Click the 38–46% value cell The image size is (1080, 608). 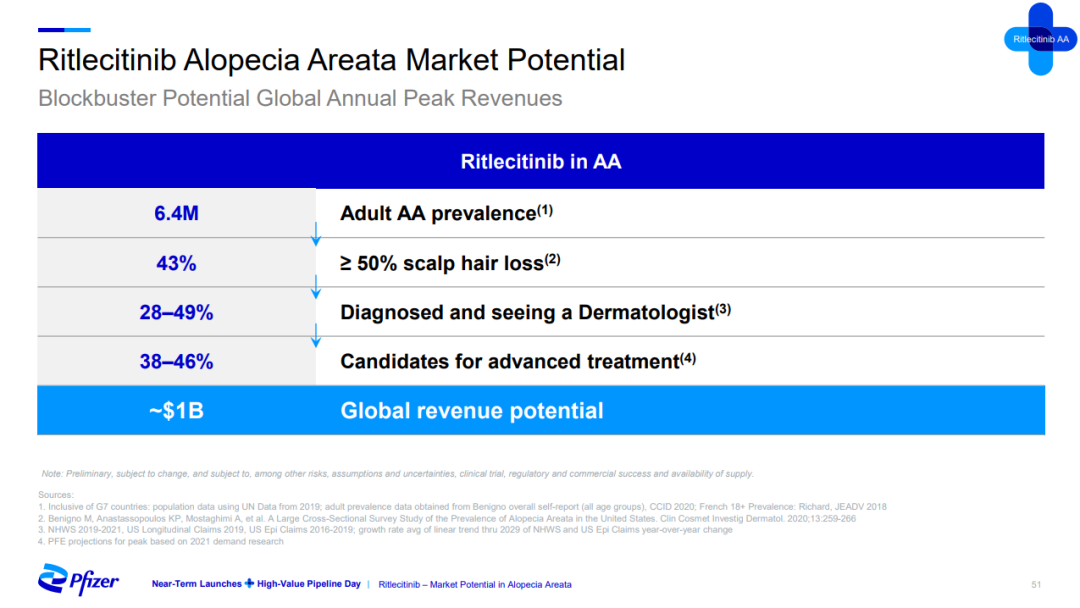(x=176, y=361)
